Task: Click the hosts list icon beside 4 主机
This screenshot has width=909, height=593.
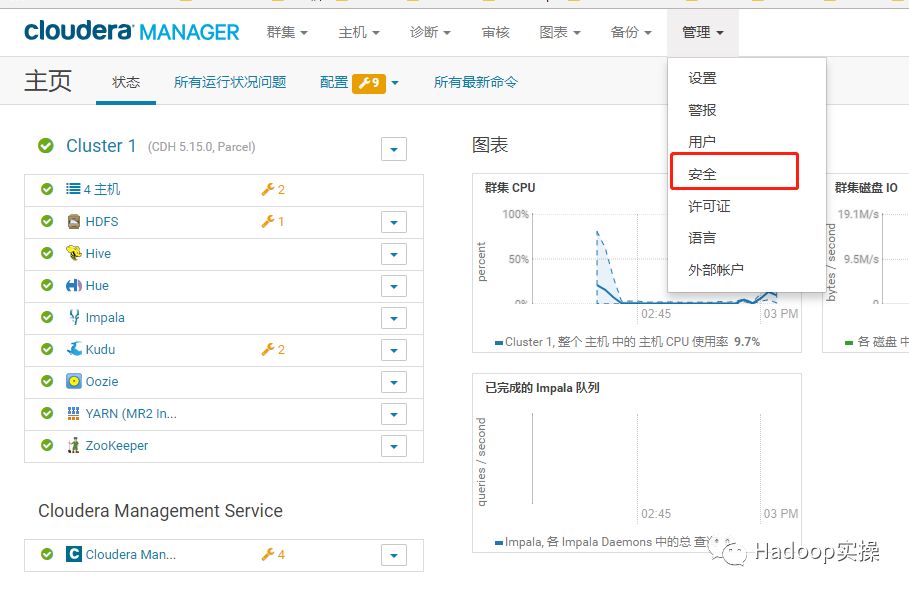Action: tap(73, 189)
